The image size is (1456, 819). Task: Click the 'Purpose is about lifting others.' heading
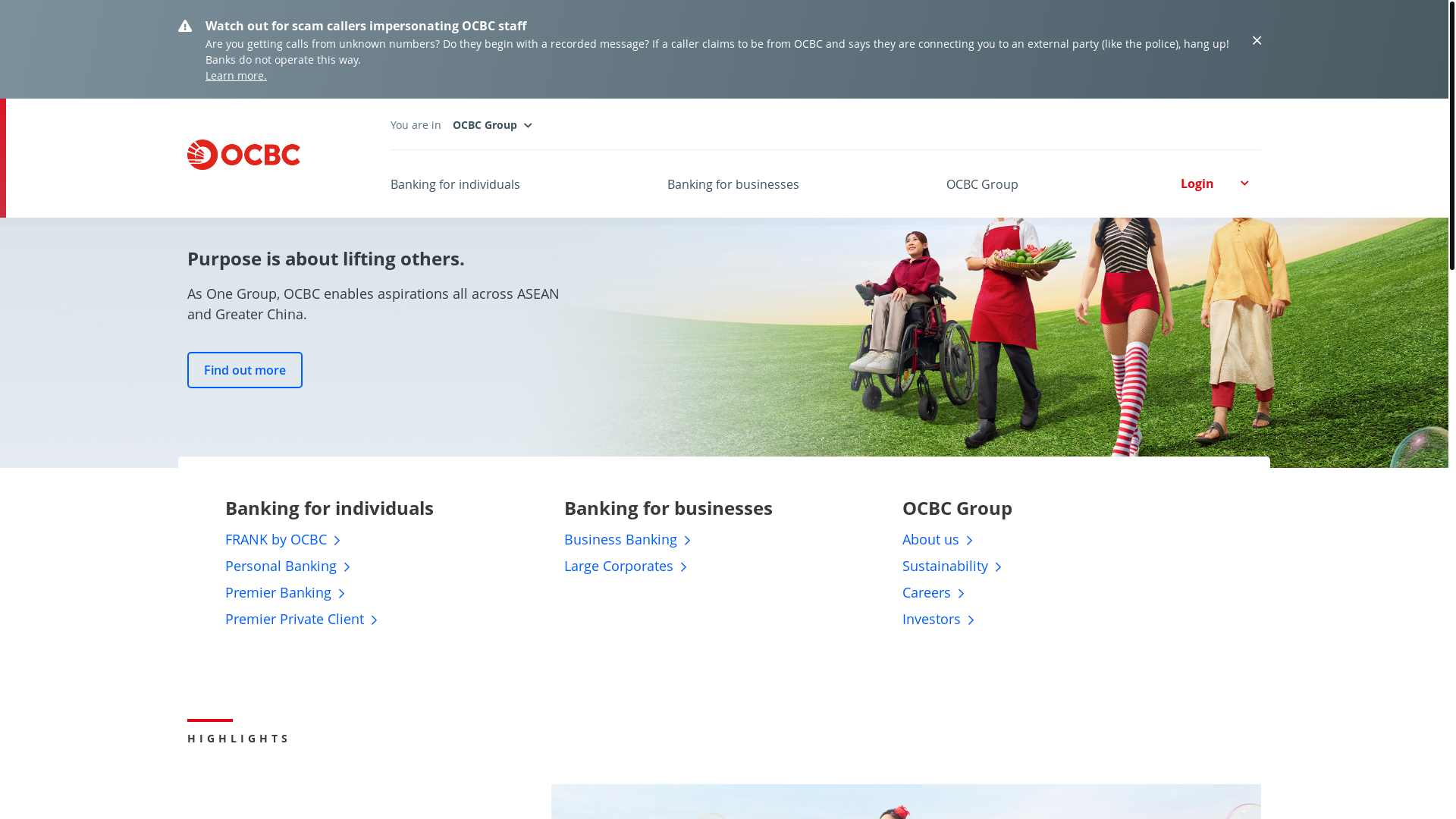click(x=326, y=259)
